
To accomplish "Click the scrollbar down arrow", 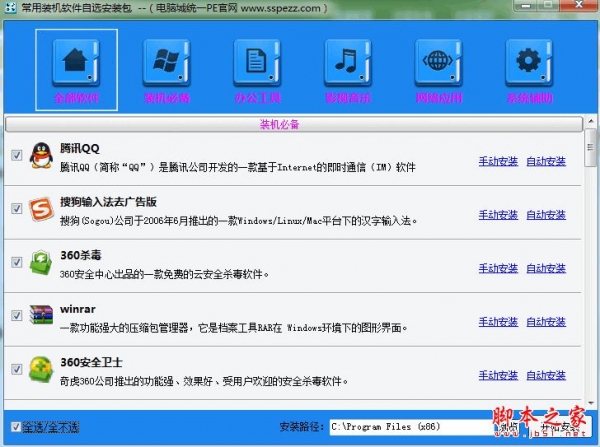I will [591, 403].
